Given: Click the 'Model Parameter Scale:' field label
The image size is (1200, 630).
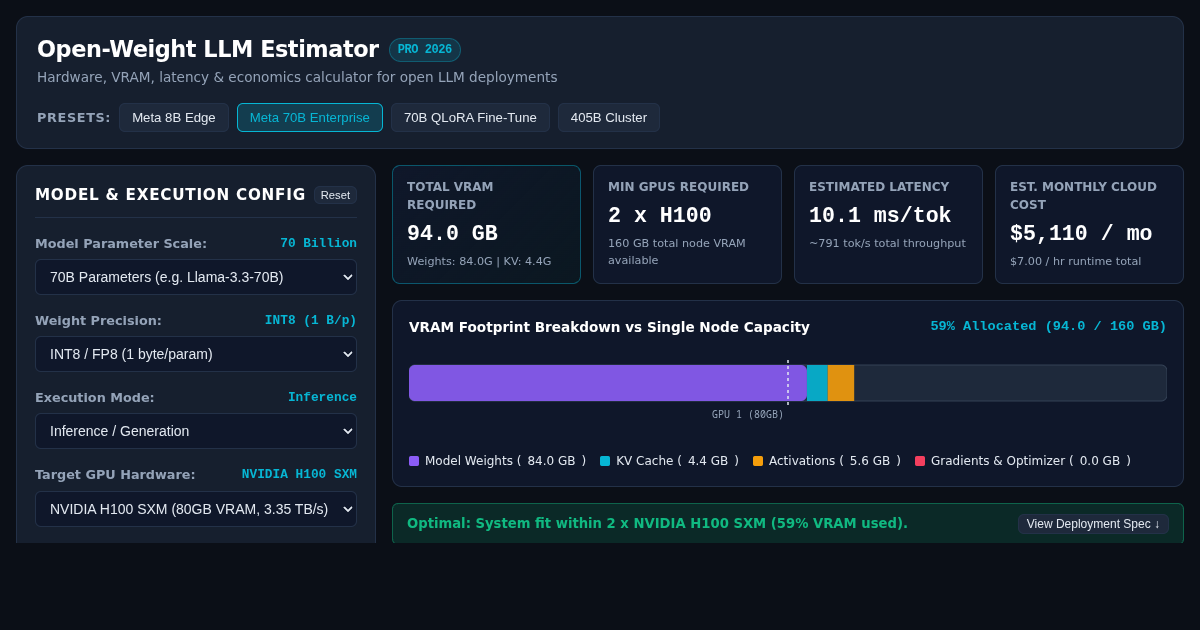Looking at the screenshot, I should [121, 244].
